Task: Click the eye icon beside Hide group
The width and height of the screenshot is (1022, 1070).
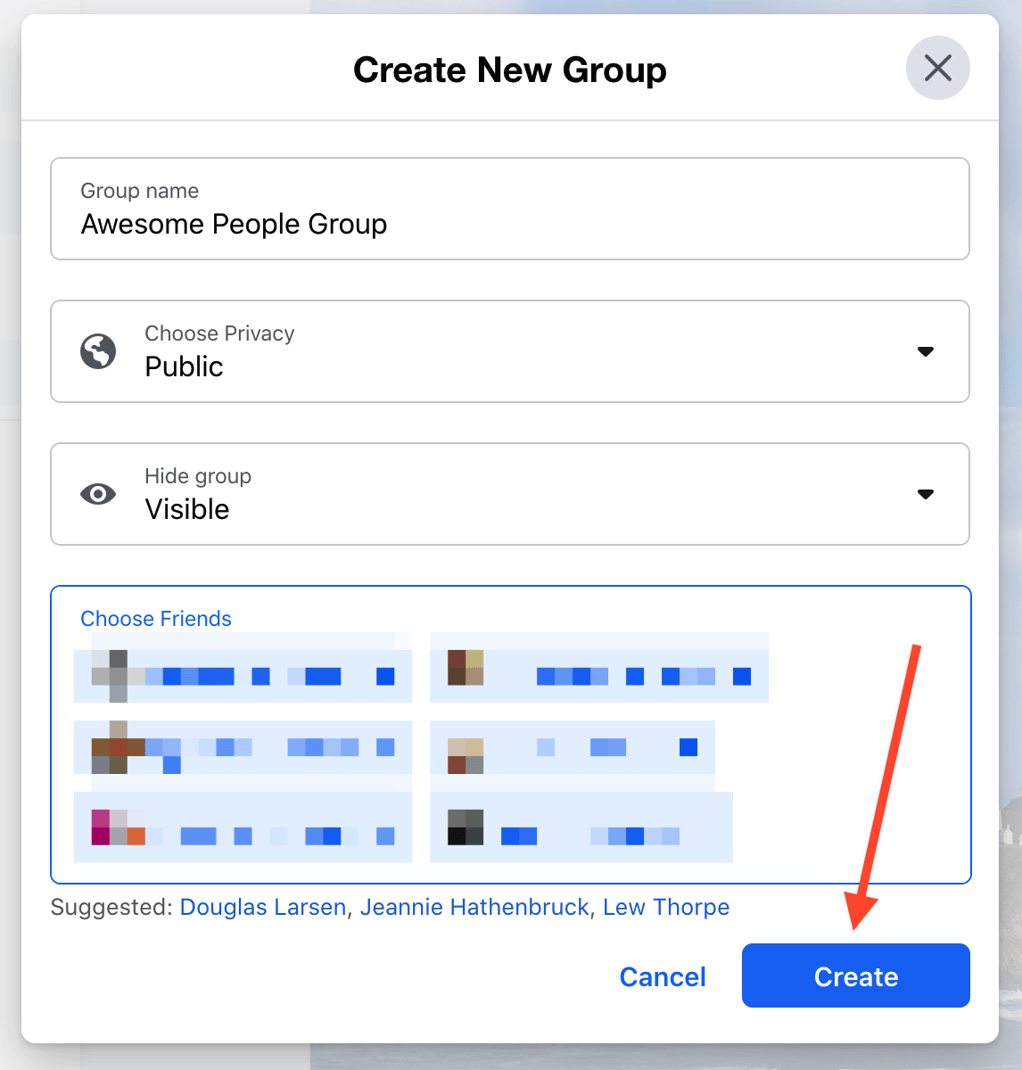Action: 97,494
